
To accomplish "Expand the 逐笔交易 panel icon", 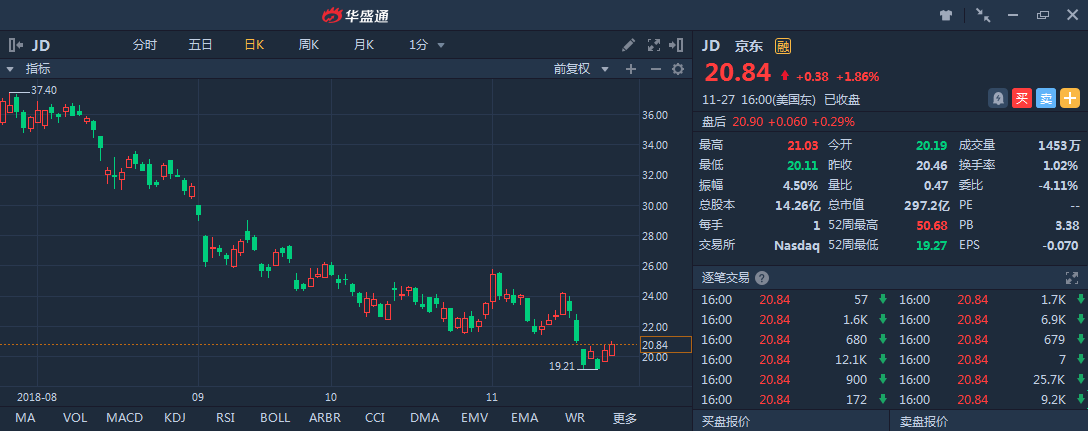I will 1071,278.
